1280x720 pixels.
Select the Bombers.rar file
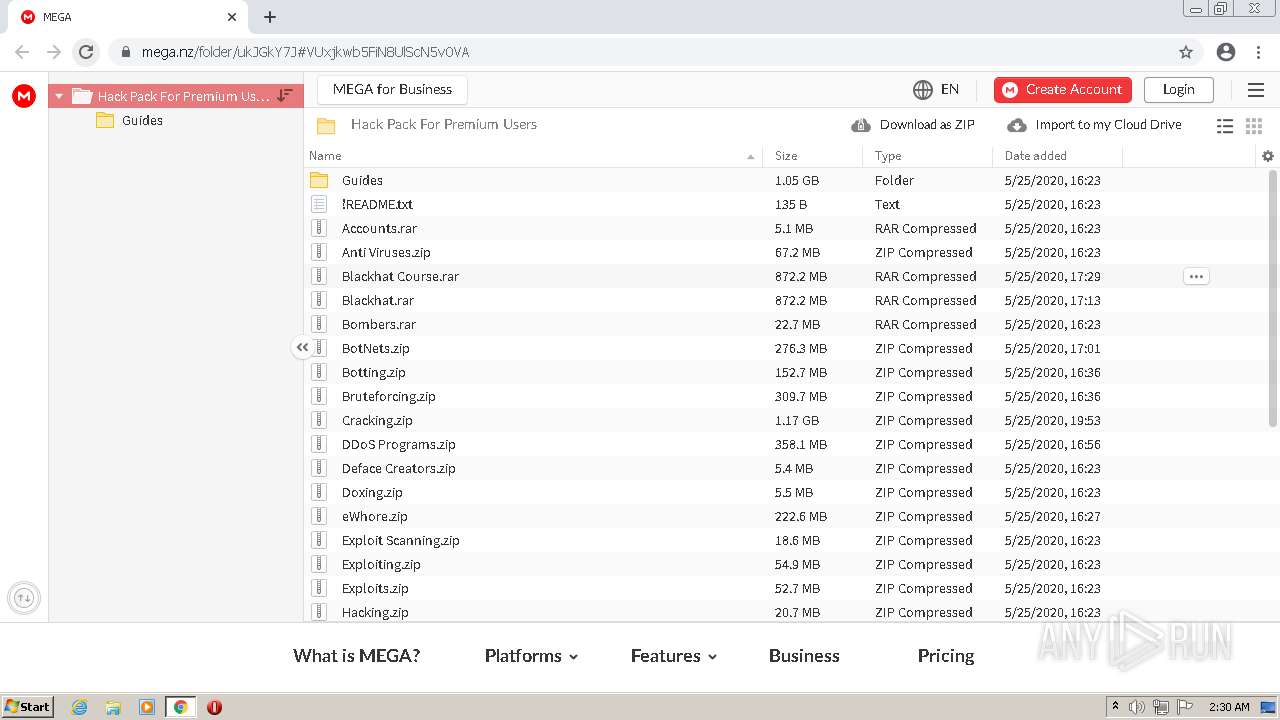pyautogui.click(x=379, y=324)
